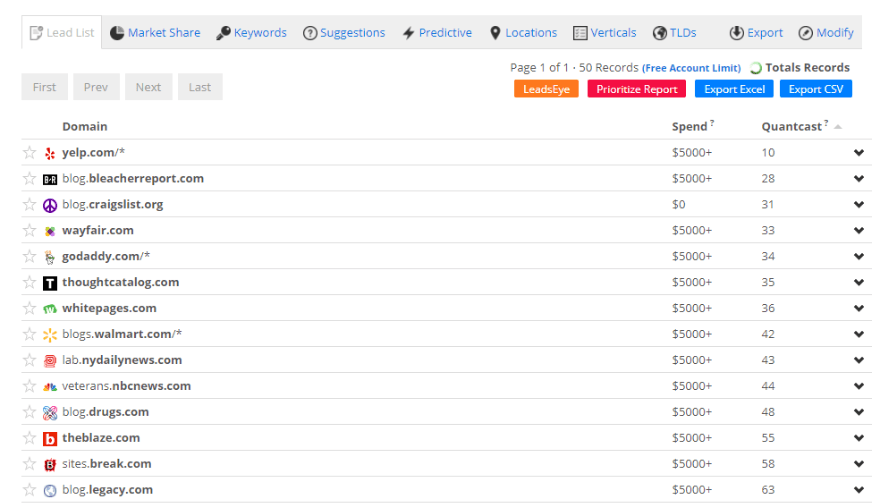The image size is (880, 503).
Task: Switch to the Market Share tab
Action: (155, 33)
